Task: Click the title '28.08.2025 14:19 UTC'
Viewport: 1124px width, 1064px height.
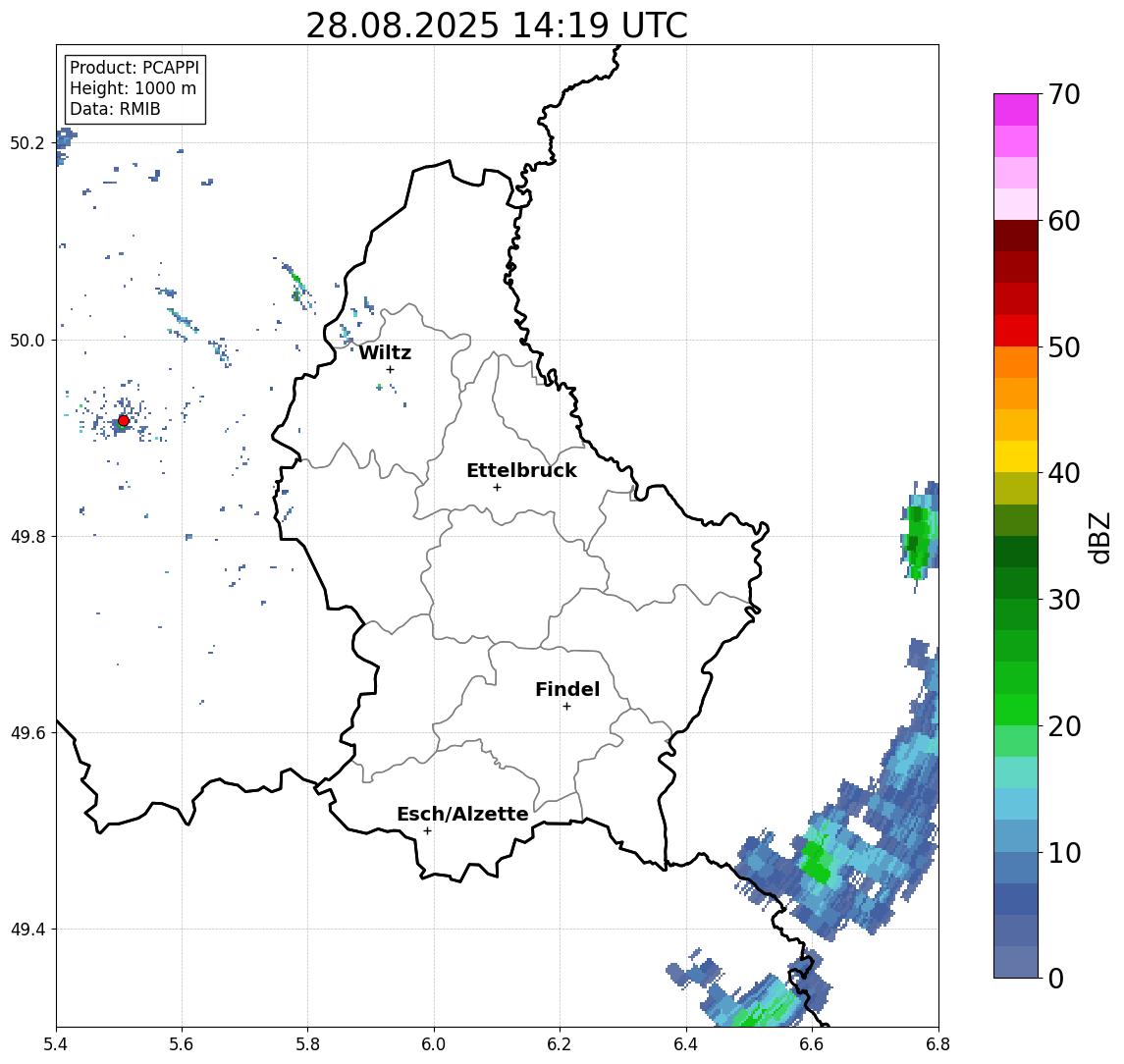Action: click(497, 26)
